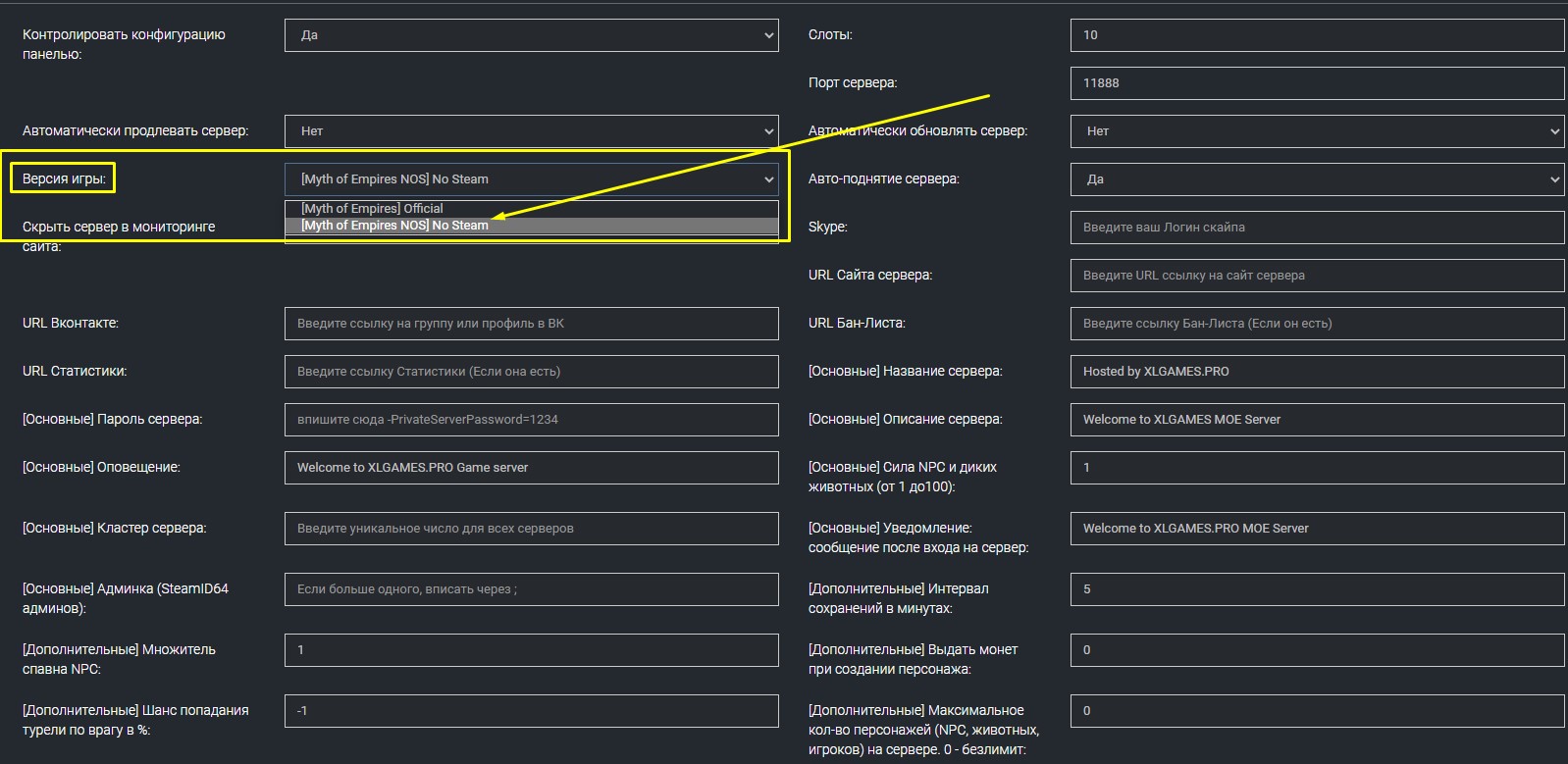
Task: Select the ban-list URL field
Action: [x=1316, y=324]
